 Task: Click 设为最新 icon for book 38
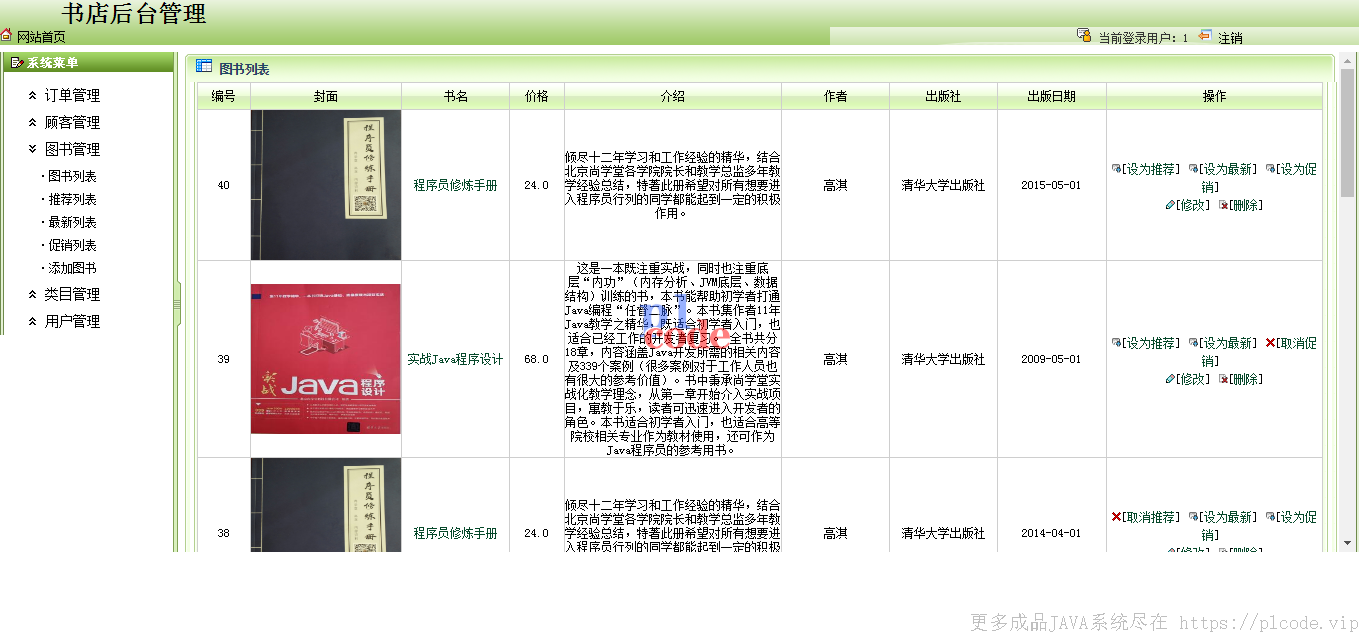point(1193,517)
